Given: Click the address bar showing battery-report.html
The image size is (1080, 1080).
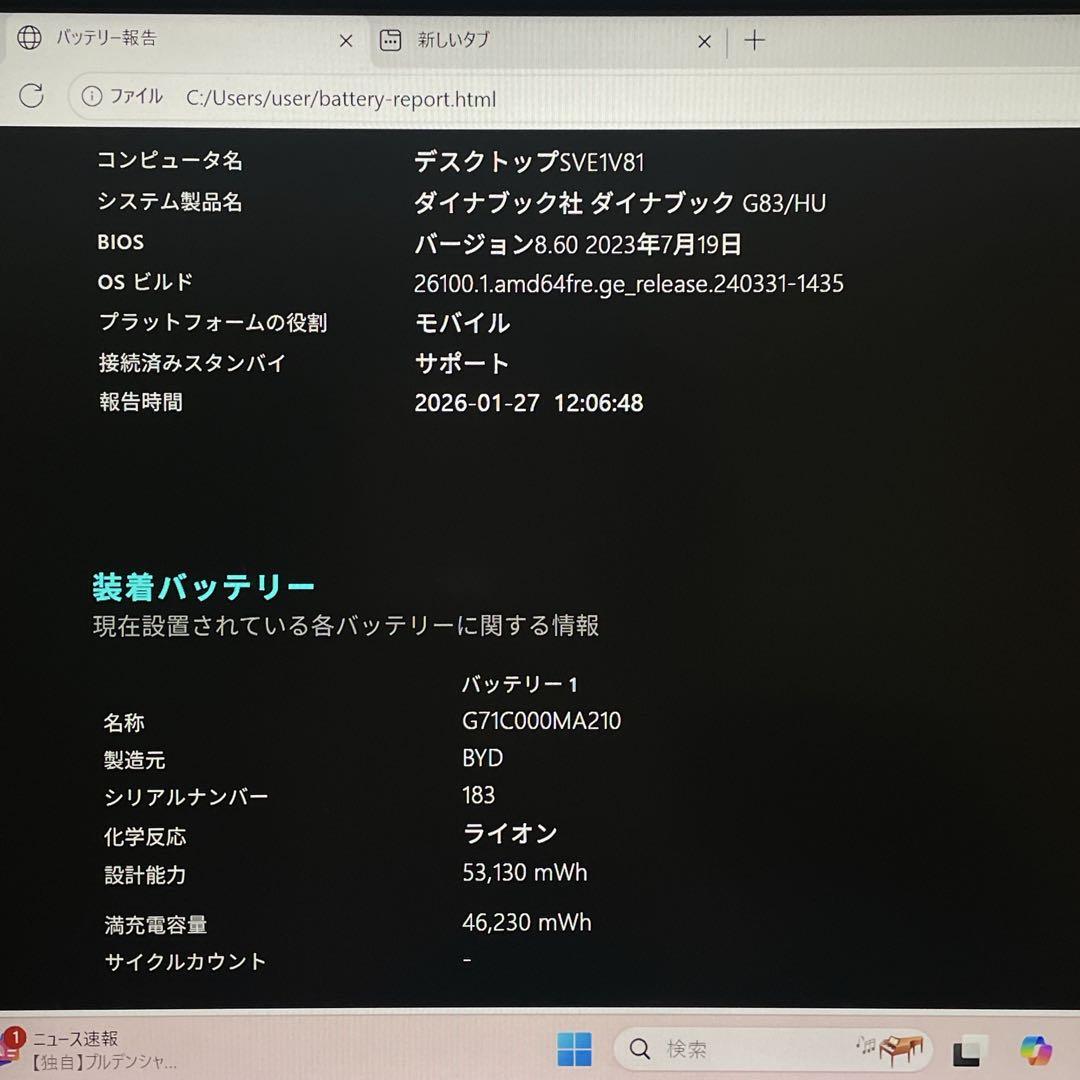Looking at the screenshot, I should click(x=340, y=99).
